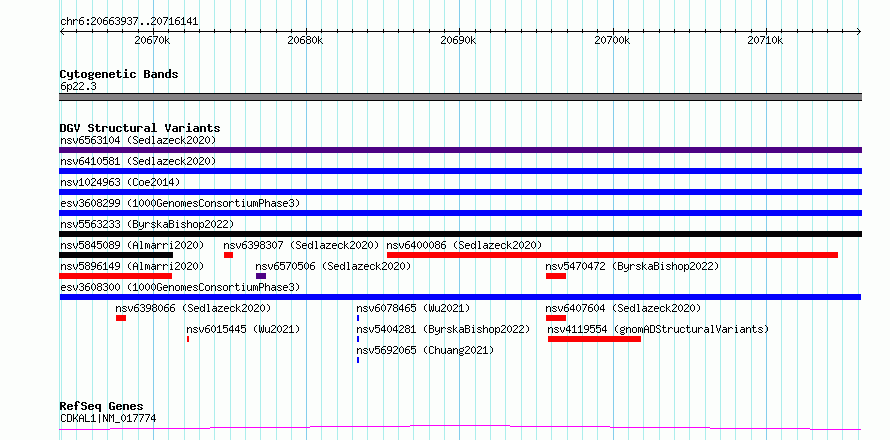Open the nsv5470472 (ByrskaBishop2022) label

tap(632, 266)
